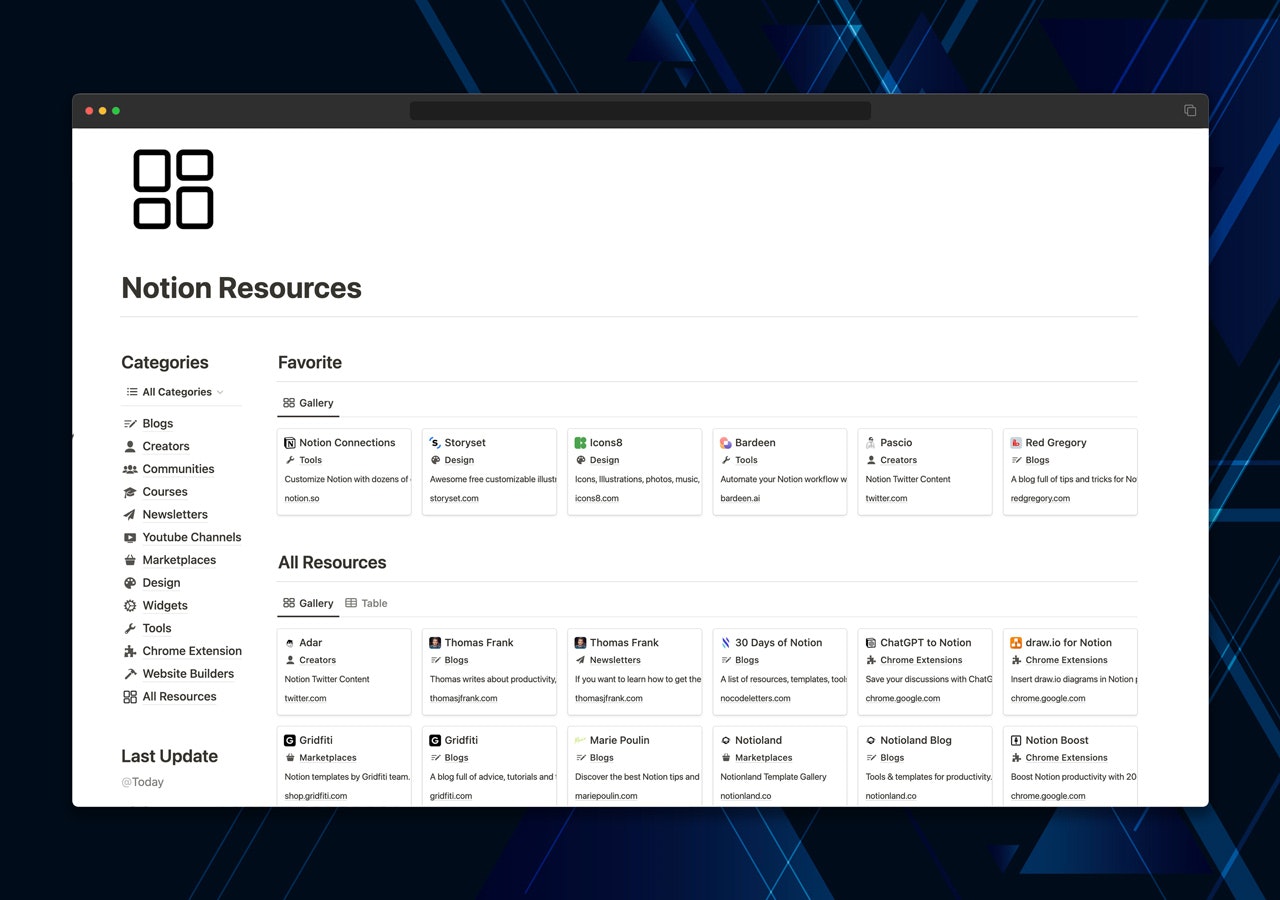
Task: Open the Website Builders category link
Action: coord(188,674)
